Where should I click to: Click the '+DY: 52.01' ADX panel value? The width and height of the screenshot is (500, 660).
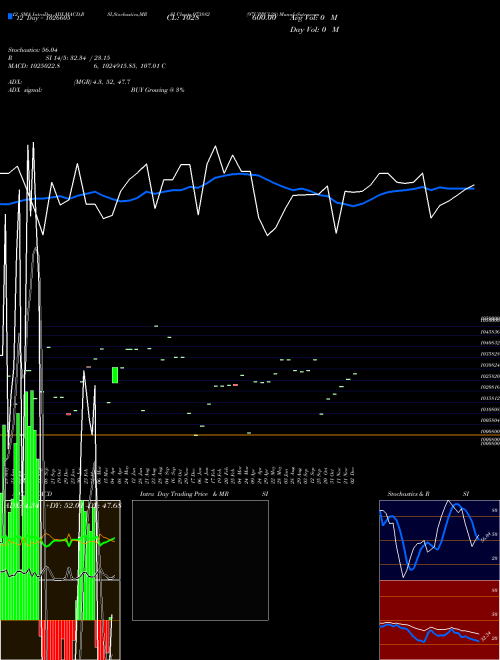coord(65,506)
